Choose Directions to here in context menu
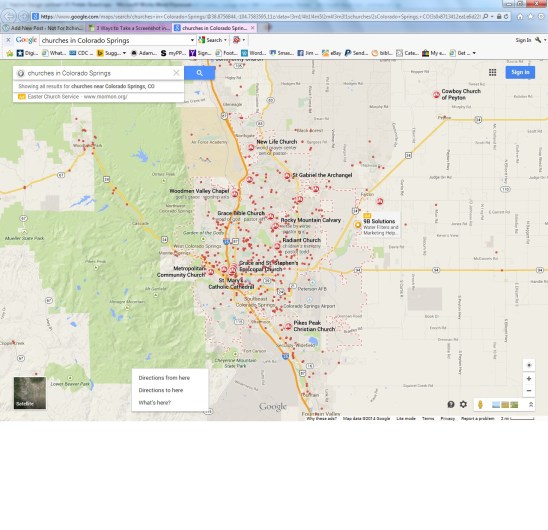The width and height of the screenshot is (548, 530). pos(160,390)
